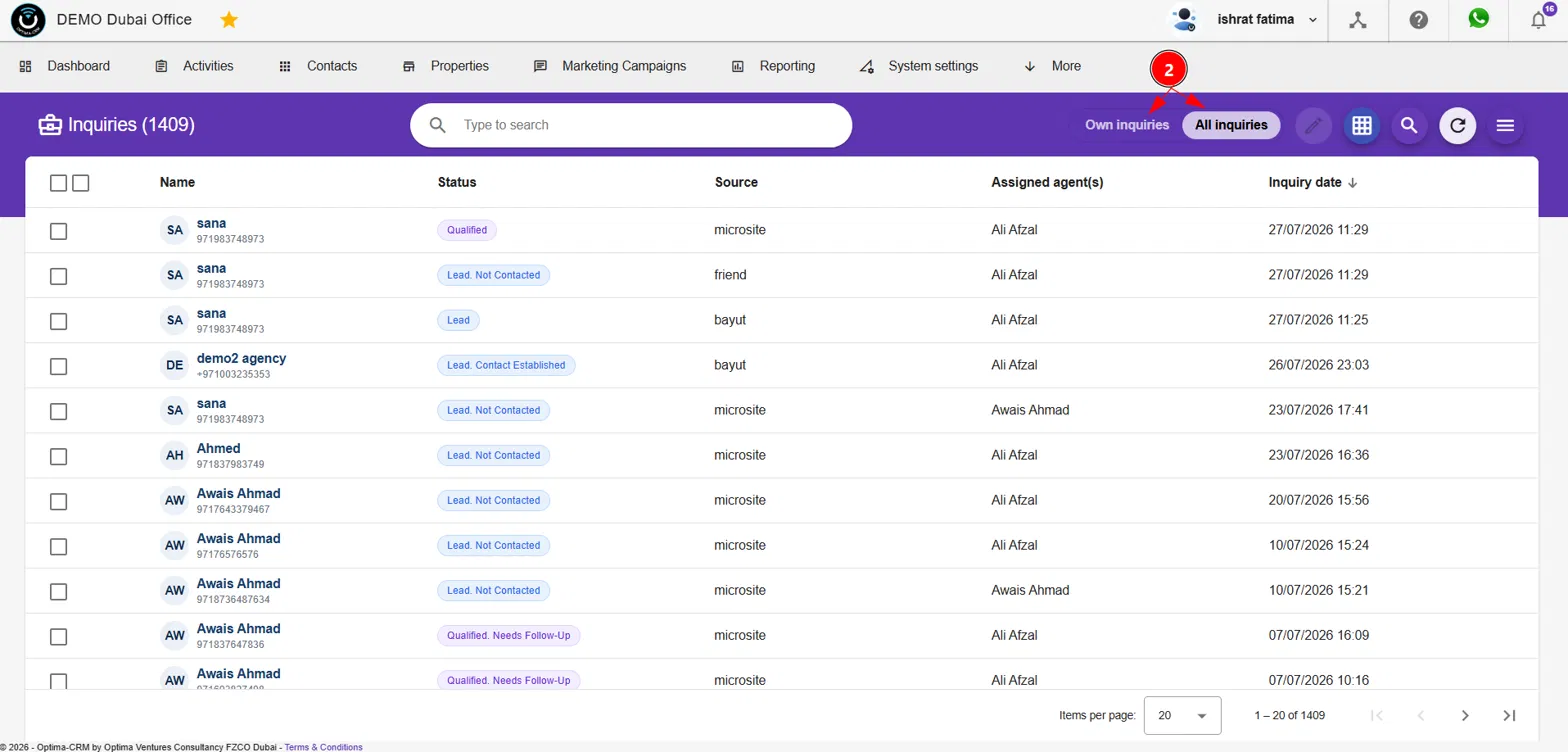The image size is (1568, 752).
Task: Open Awais Ahmad inquiry with number 9717643379467
Action: click(x=238, y=493)
